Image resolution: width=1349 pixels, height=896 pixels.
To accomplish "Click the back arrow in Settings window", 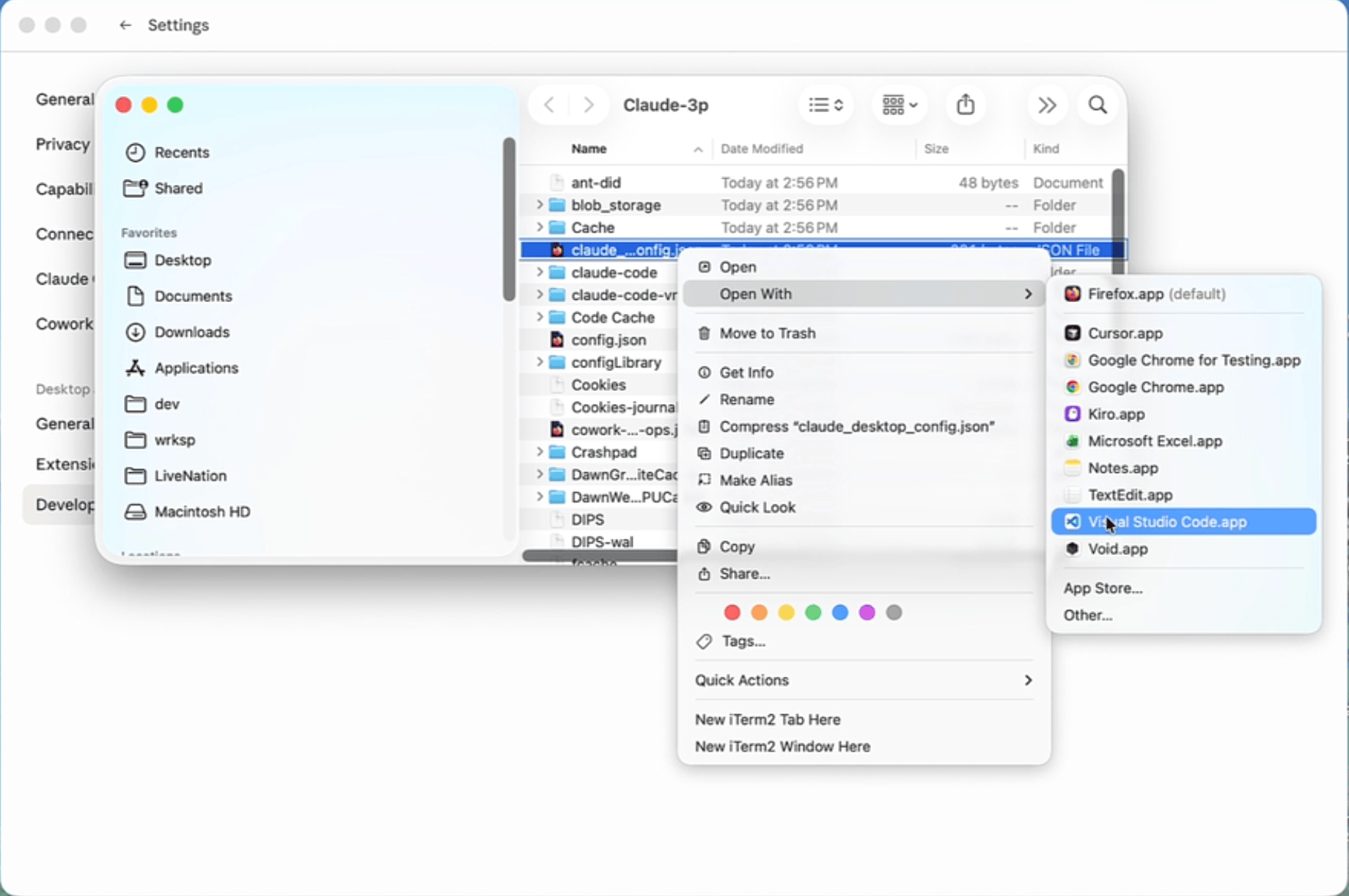I will pos(125,25).
